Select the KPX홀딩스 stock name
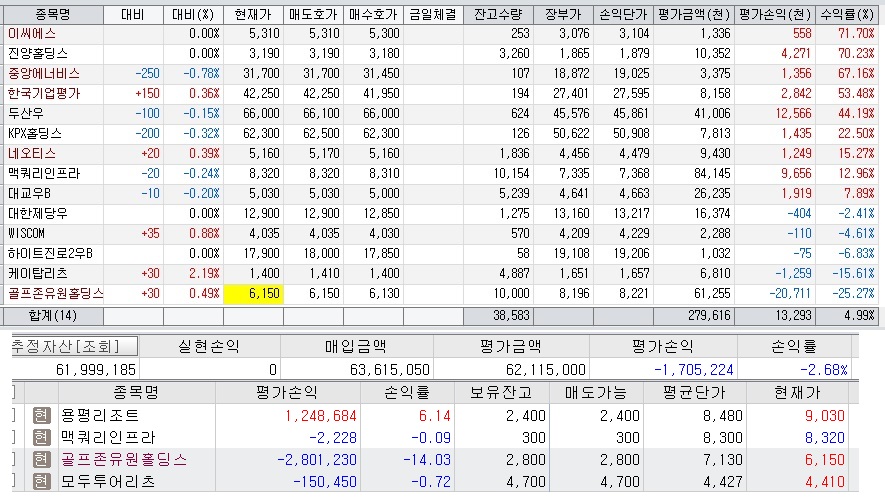885x499 pixels. pyautogui.click(x=35, y=134)
